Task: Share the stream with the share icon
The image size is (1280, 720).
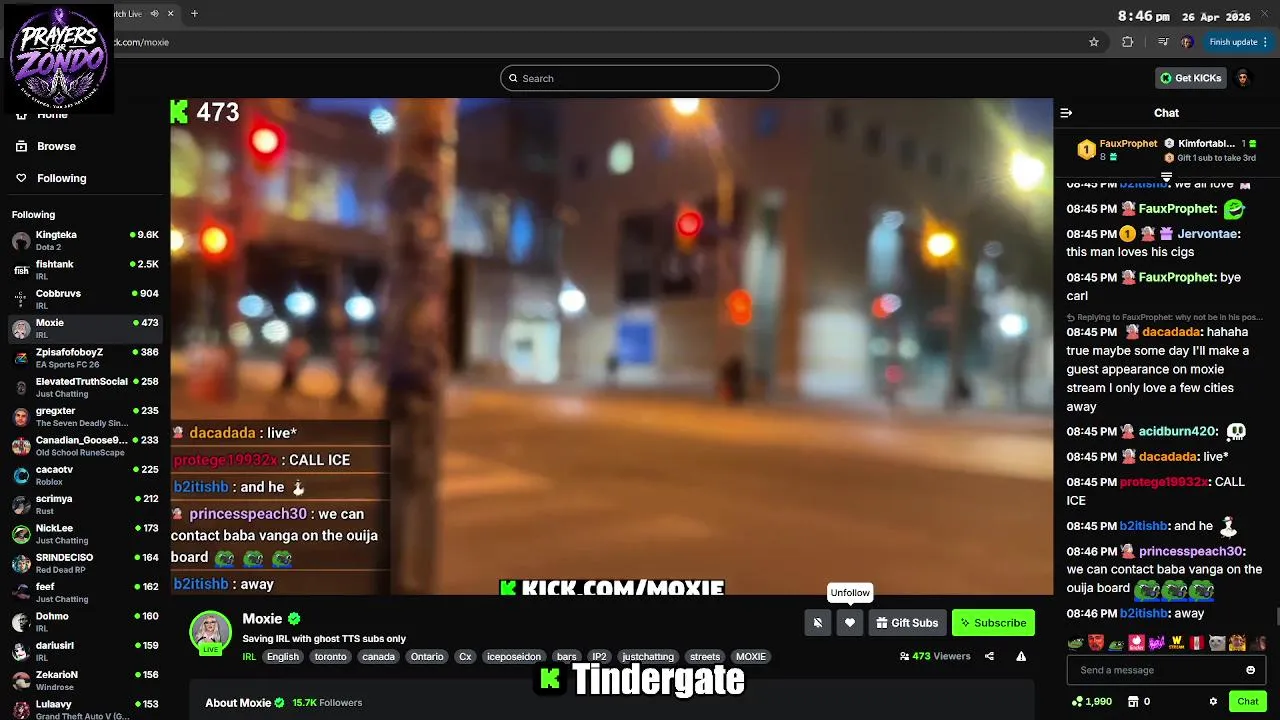Action: tap(989, 656)
